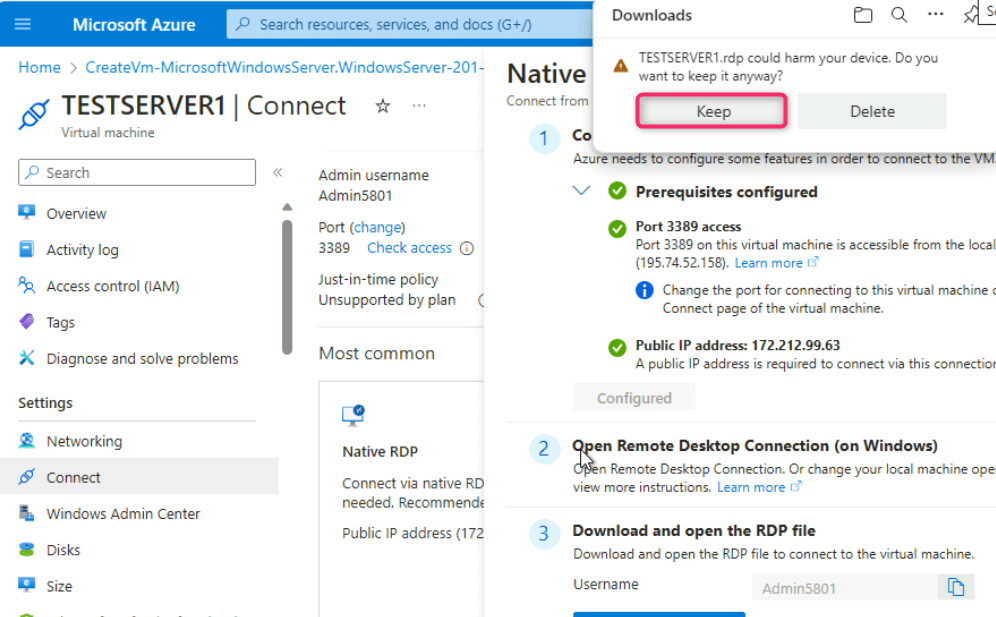Image resolution: width=996 pixels, height=617 pixels.
Task: Open Networking in the Settings menu
Action: coord(84,441)
